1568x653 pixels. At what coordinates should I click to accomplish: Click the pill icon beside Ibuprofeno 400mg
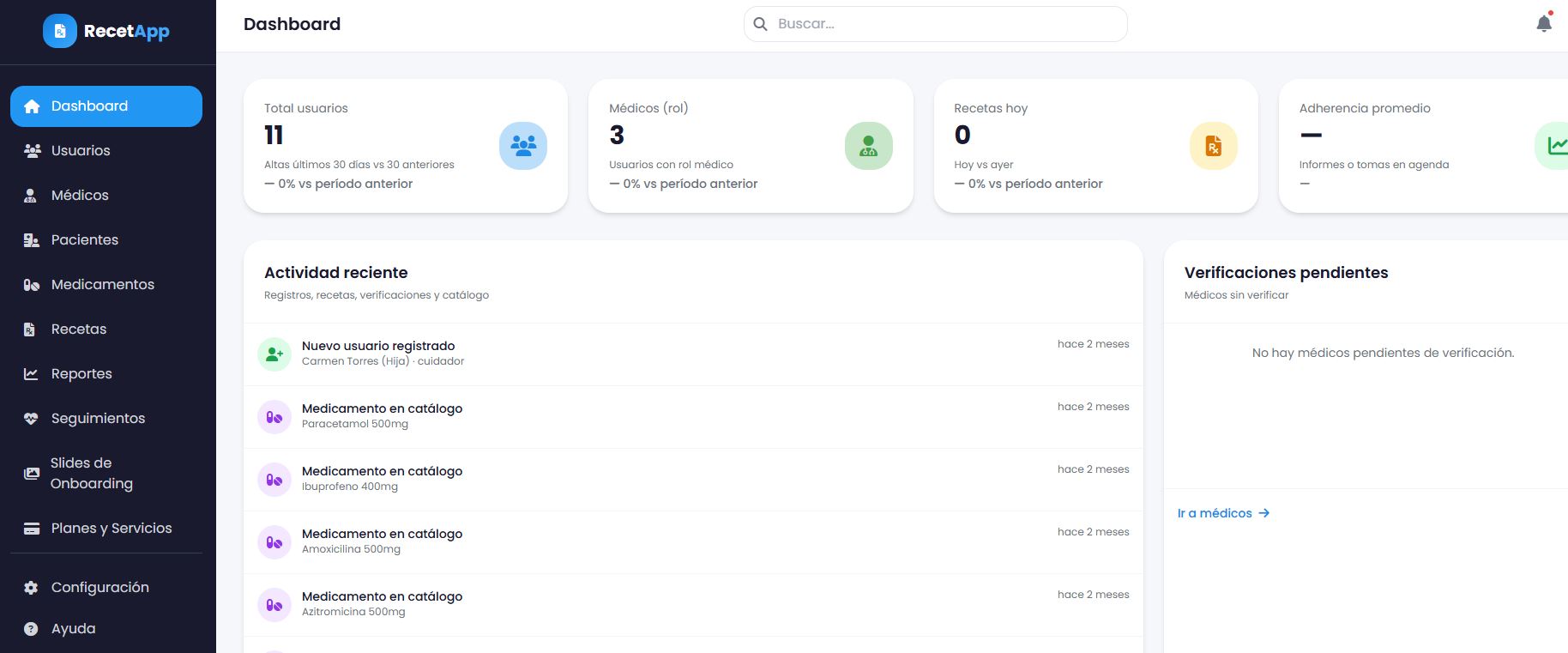coord(274,480)
